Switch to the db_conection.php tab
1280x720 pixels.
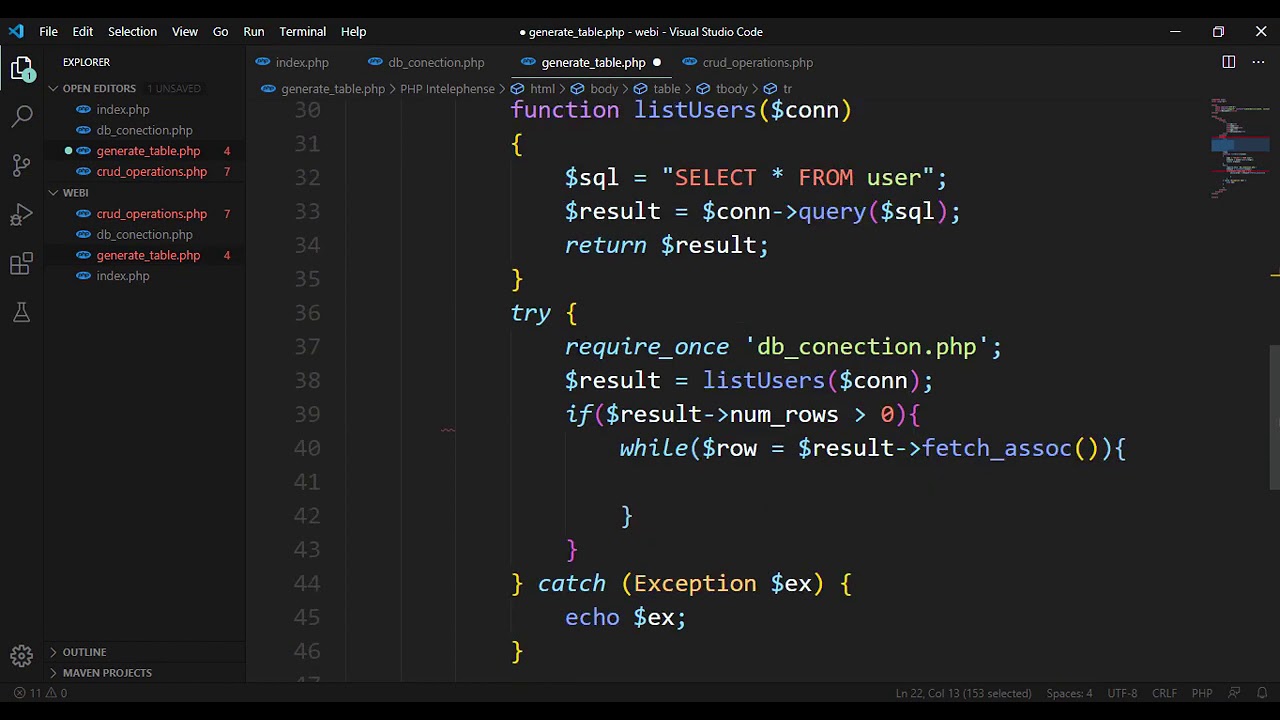(x=436, y=62)
